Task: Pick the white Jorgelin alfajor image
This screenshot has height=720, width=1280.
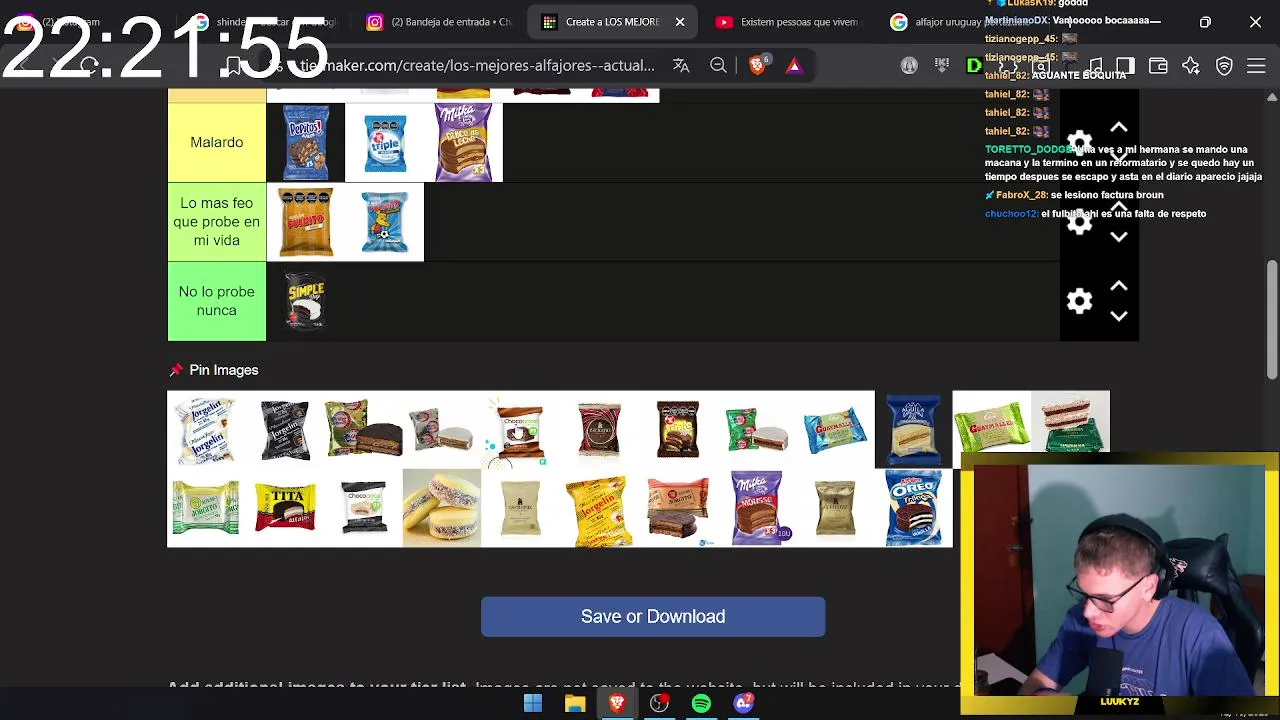Action: [x=206, y=430]
